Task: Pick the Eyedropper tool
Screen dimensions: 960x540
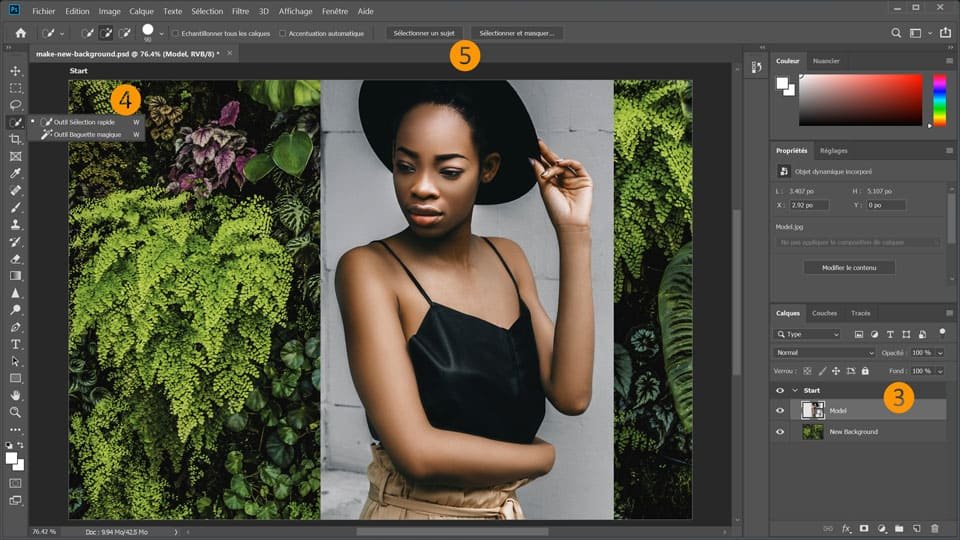Action: (x=15, y=173)
